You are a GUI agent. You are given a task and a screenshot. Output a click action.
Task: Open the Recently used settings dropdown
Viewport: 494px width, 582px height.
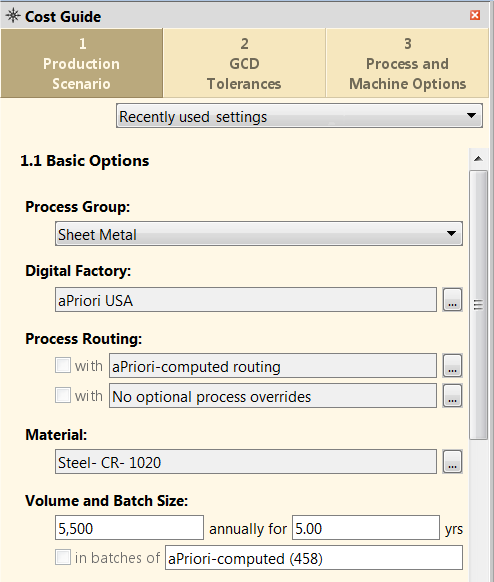(x=299, y=116)
